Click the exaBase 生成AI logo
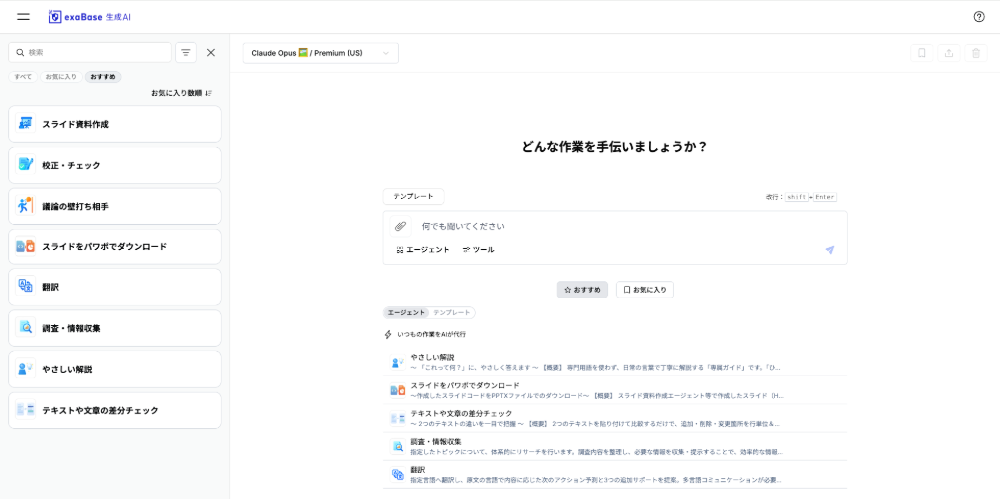Image resolution: width=1000 pixels, height=499 pixels. coord(90,17)
